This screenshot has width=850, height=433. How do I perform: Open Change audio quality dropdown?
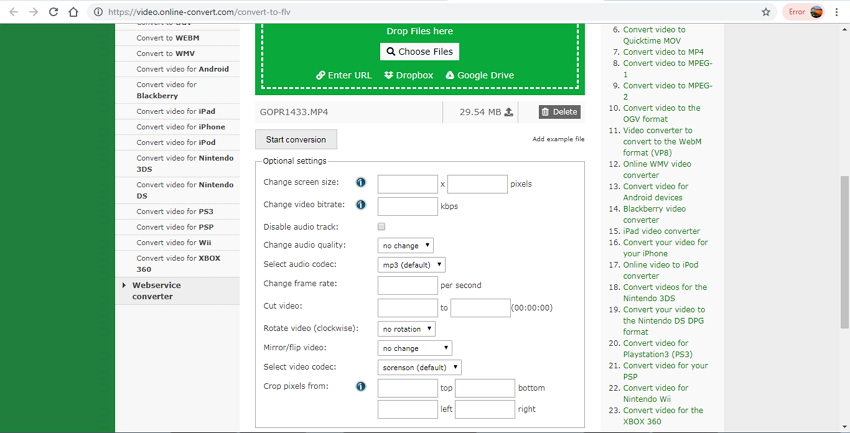tap(405, 245)
